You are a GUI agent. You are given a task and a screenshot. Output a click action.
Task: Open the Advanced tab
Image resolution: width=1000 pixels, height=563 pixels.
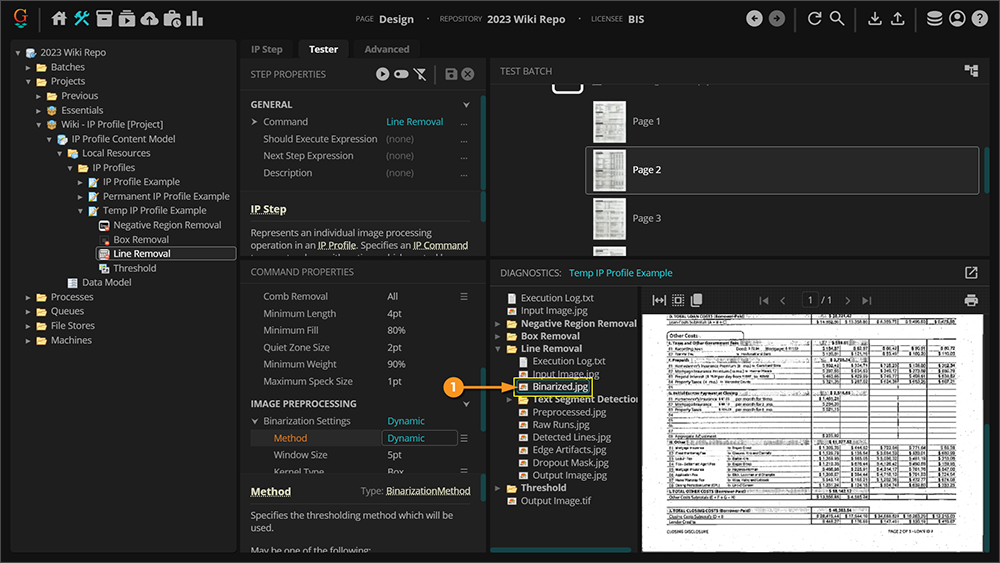[x=386, y=49]
